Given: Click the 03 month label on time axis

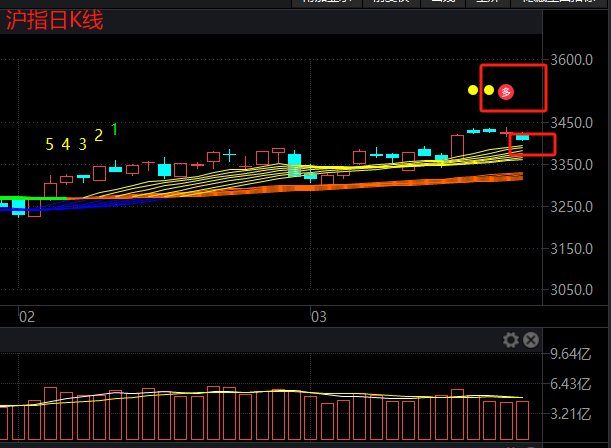Looking at the screenshot, I should pos(319,316).
